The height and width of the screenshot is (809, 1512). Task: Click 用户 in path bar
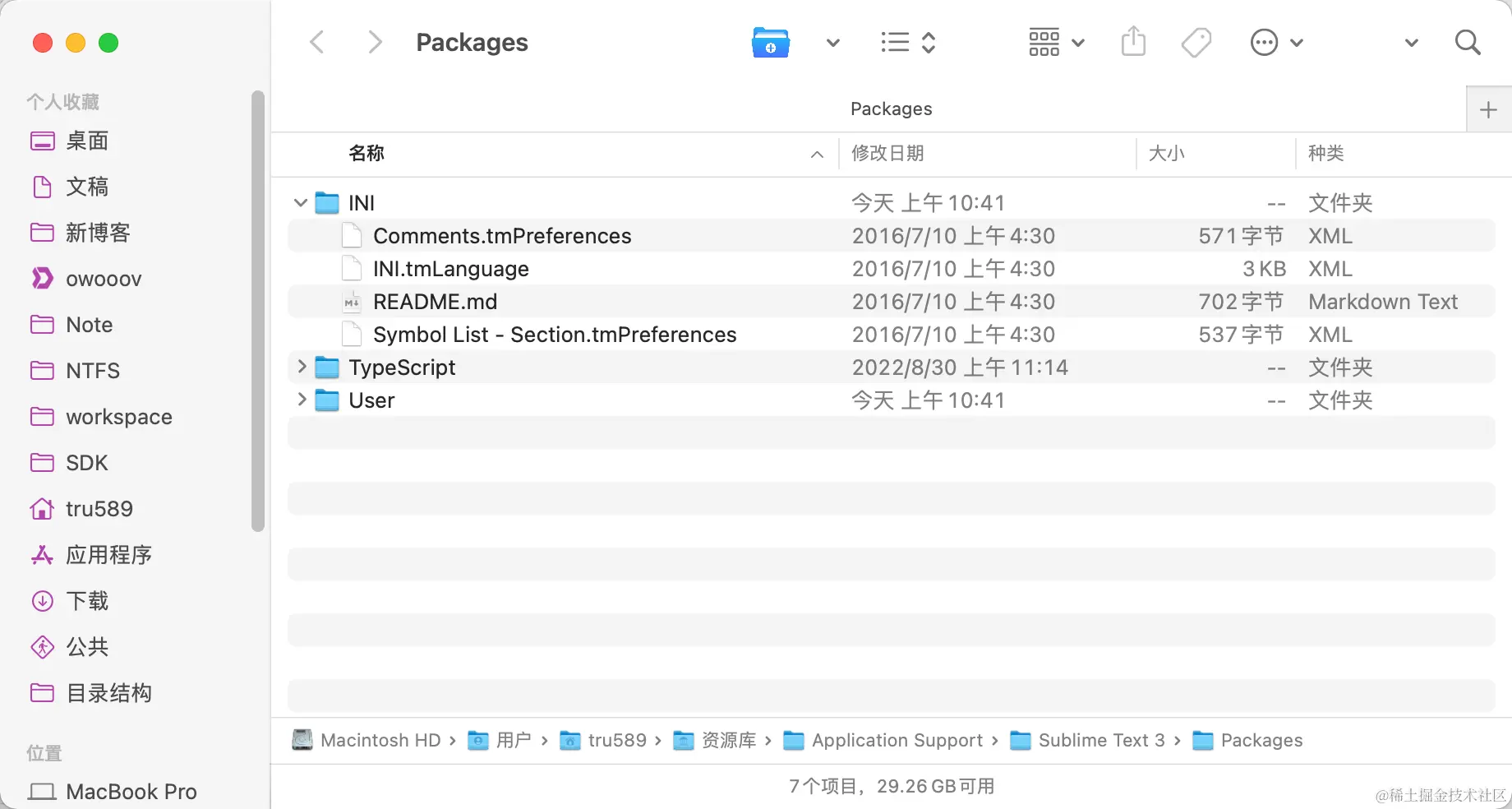[x=500, y=740]
